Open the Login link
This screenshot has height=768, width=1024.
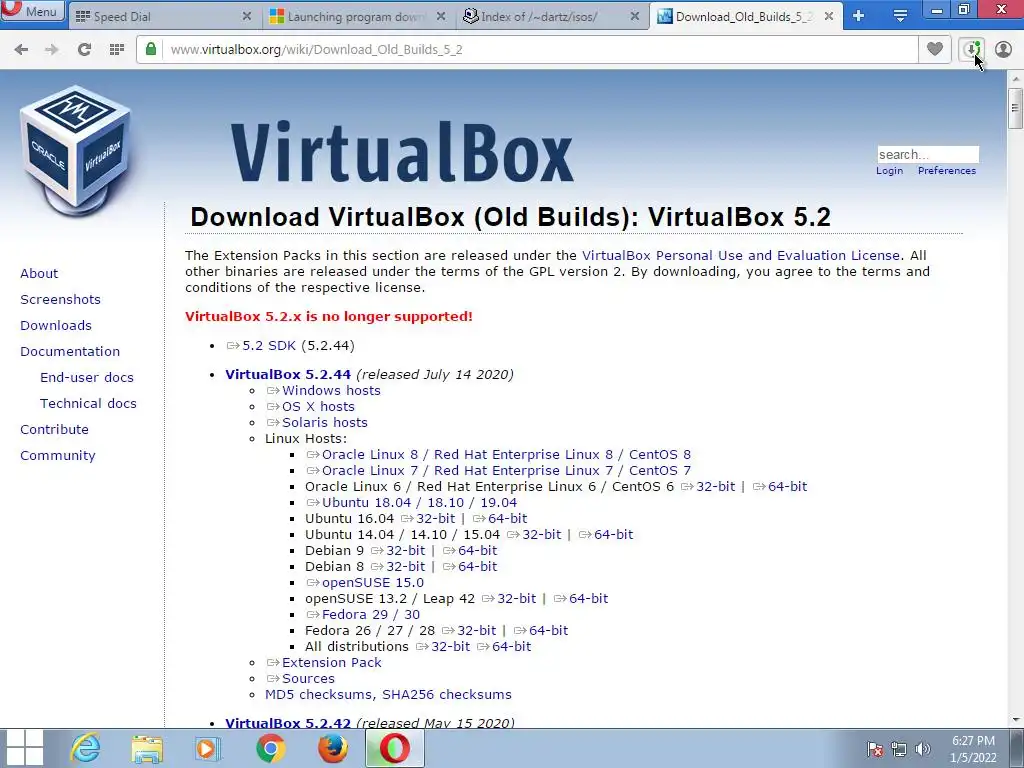[889, 170]
